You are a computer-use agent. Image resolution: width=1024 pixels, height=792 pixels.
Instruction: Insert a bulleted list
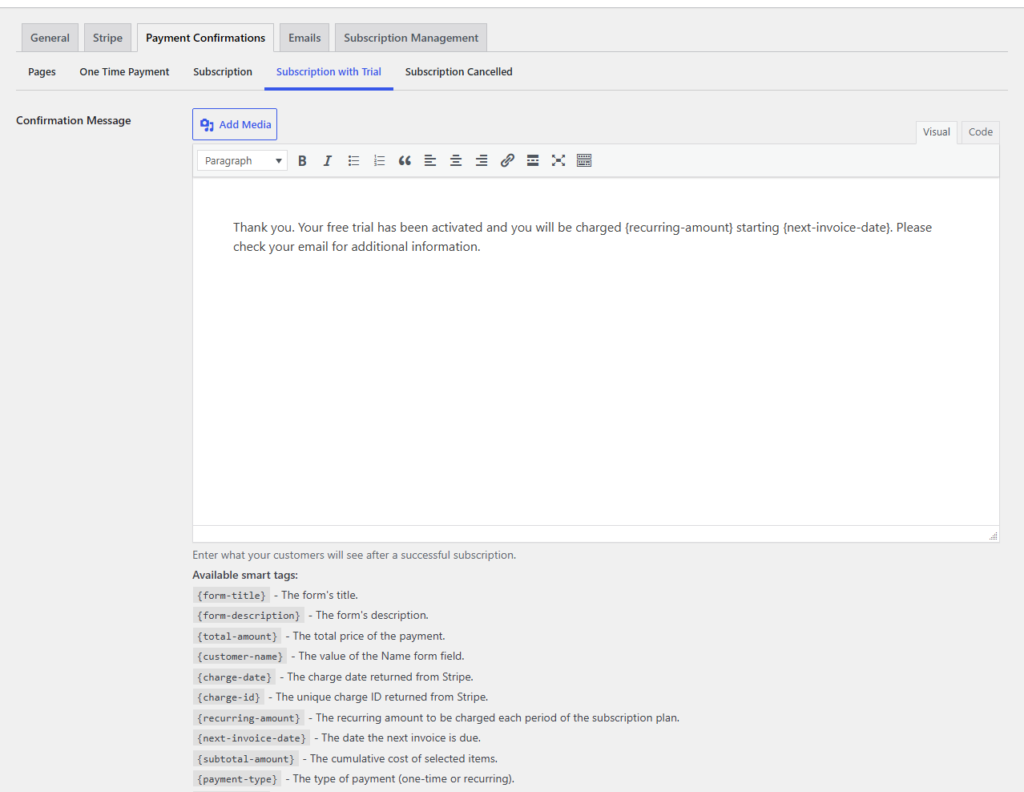[x=353, y=161]
